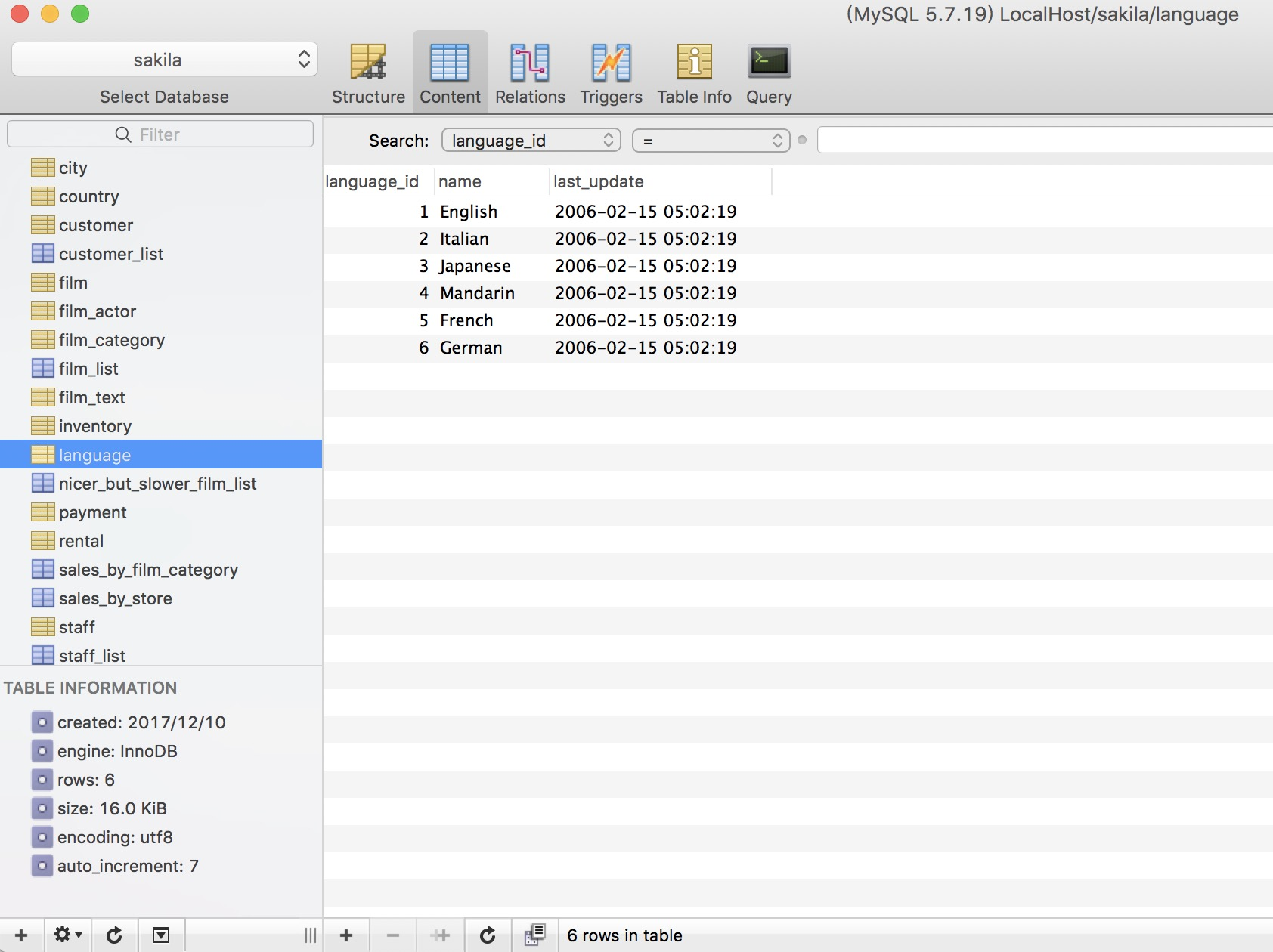Sort by name column header
The height and width of the screenshot is (952, 1273).
[492, 182]
